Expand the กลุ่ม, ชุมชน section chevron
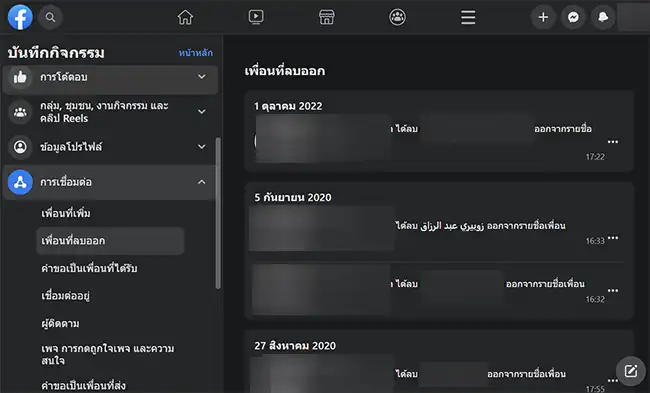 pyautogui.click(x=201, y=112)
